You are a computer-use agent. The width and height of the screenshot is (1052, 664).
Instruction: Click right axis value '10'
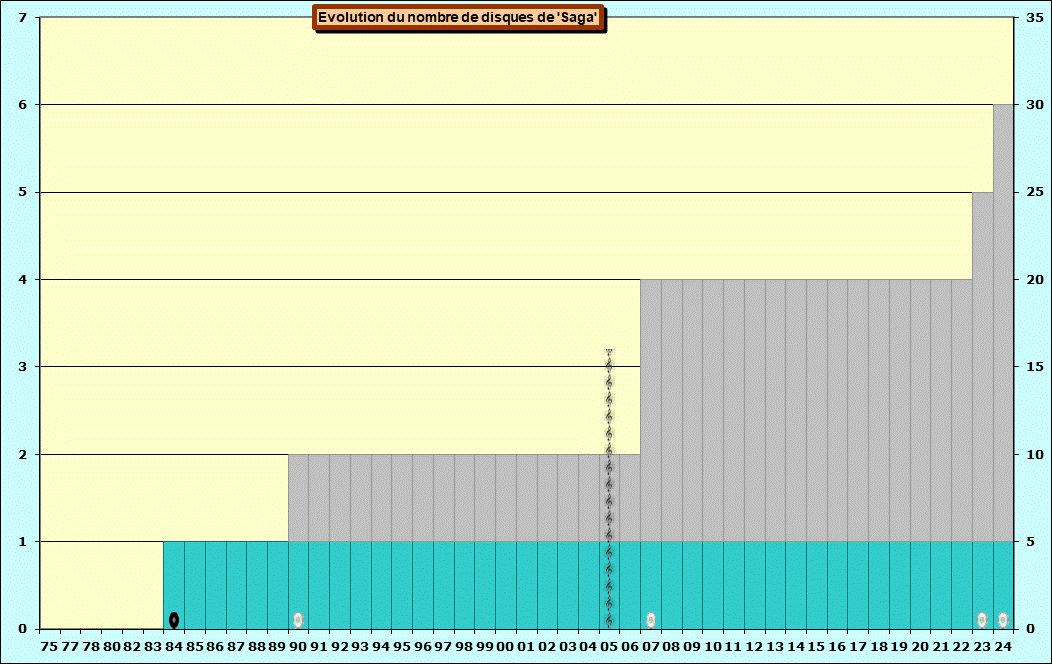click(1035, 455)
